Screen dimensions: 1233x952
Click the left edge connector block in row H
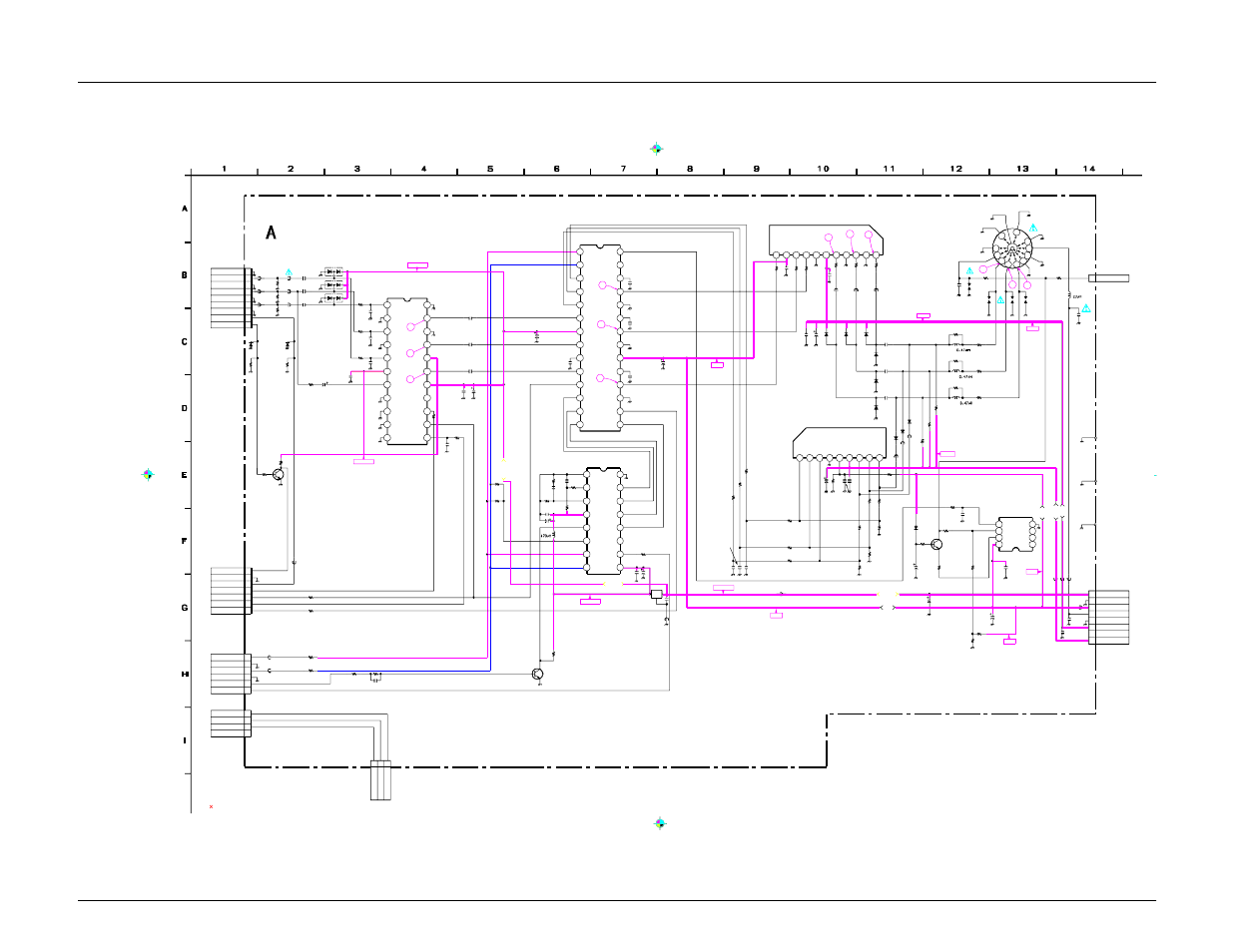click(x=231, y=674)
